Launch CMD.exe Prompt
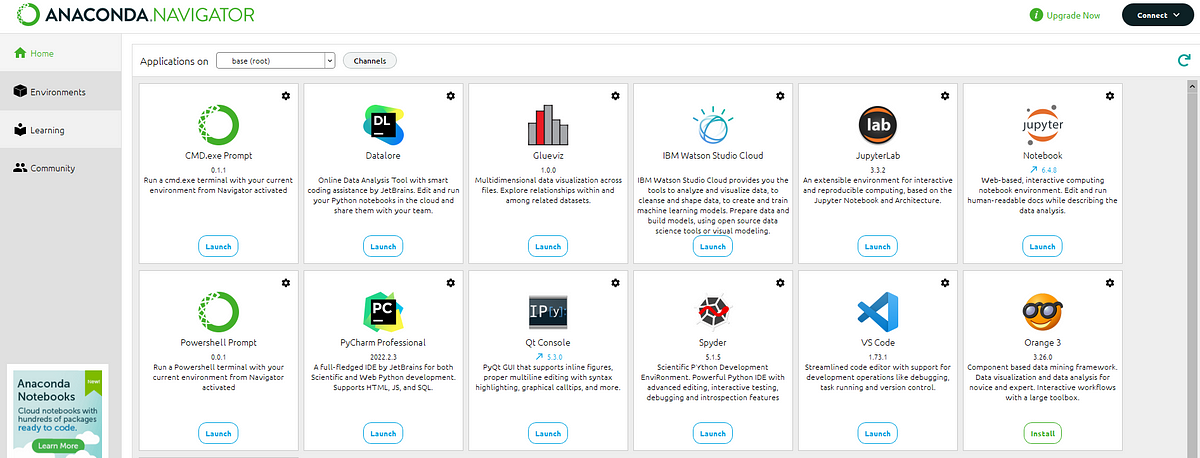 pyautogui.click(x=217, y=246)
